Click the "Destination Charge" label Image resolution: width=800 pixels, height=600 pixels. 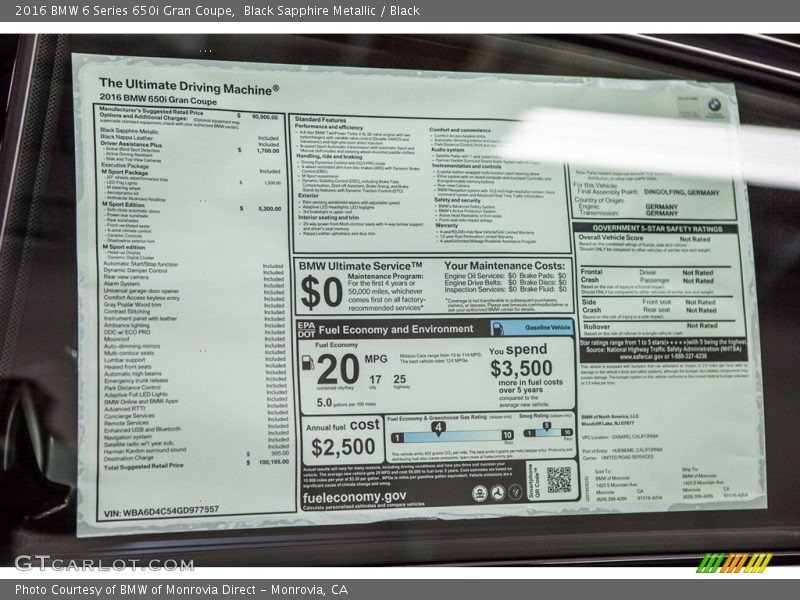129,458
